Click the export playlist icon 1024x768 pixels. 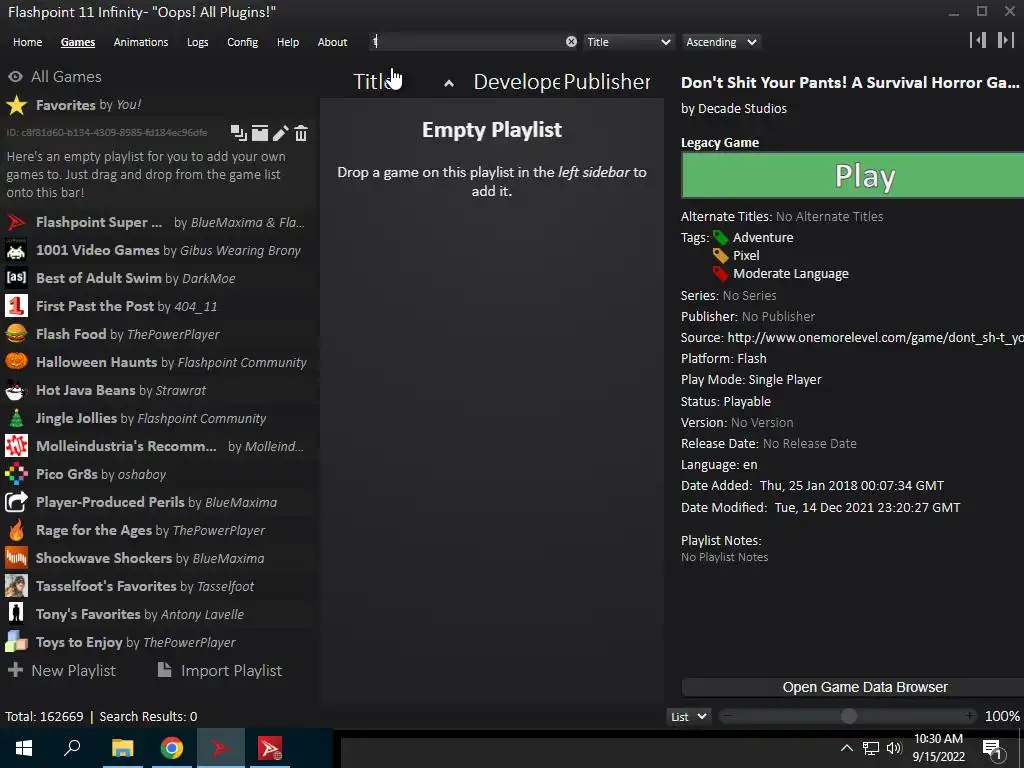260,133
